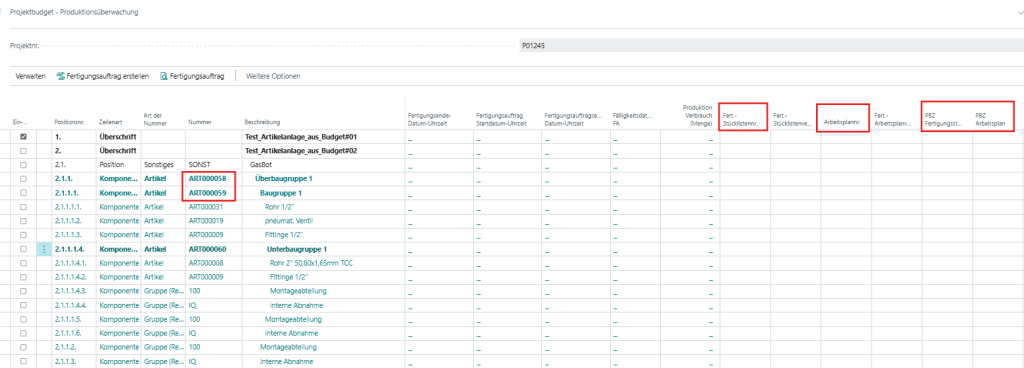Tick the checkbox in row 2.1.1.3.
This screenshot has height=368, width=1024.
(x=24, y=361)
